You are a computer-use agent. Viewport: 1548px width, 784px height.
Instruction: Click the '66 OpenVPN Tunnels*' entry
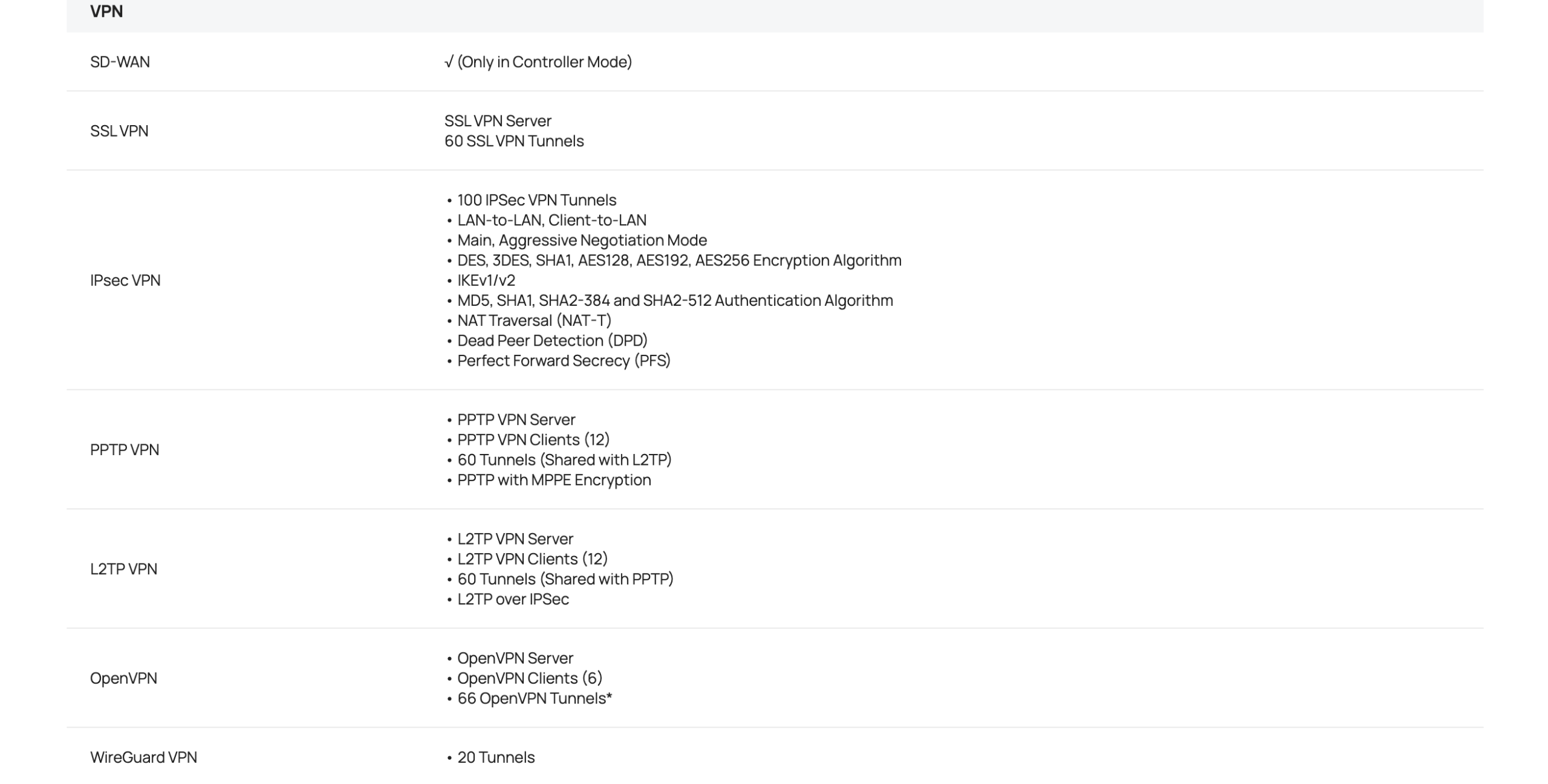pos(535,698)
